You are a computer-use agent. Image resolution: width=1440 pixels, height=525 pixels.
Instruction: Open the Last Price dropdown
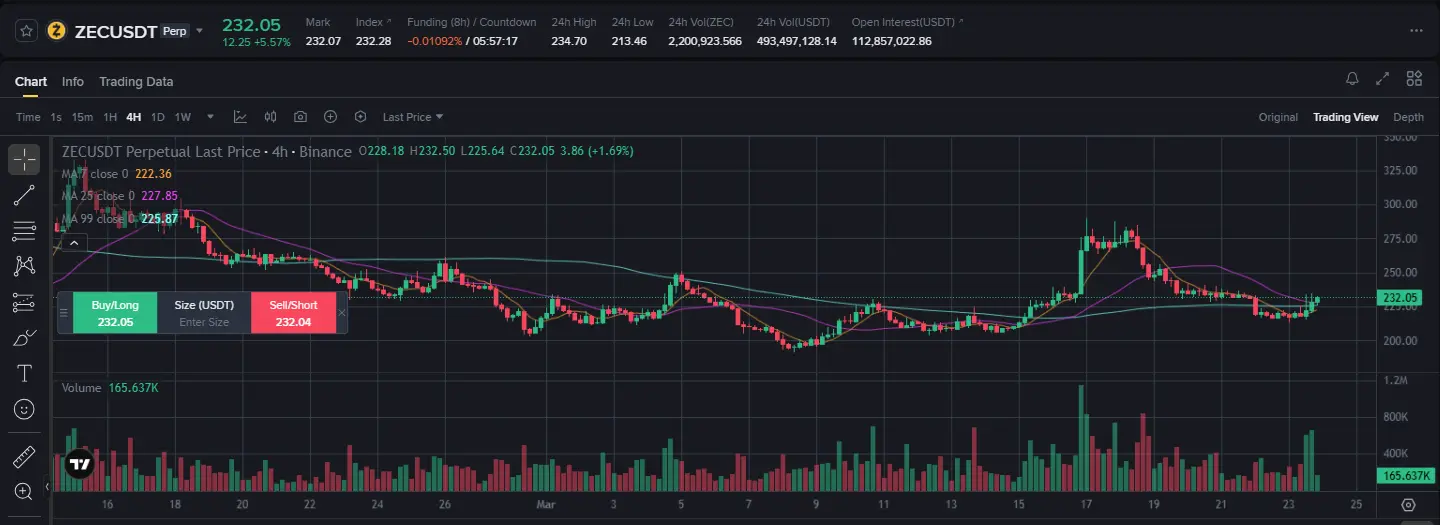[413, 117]
